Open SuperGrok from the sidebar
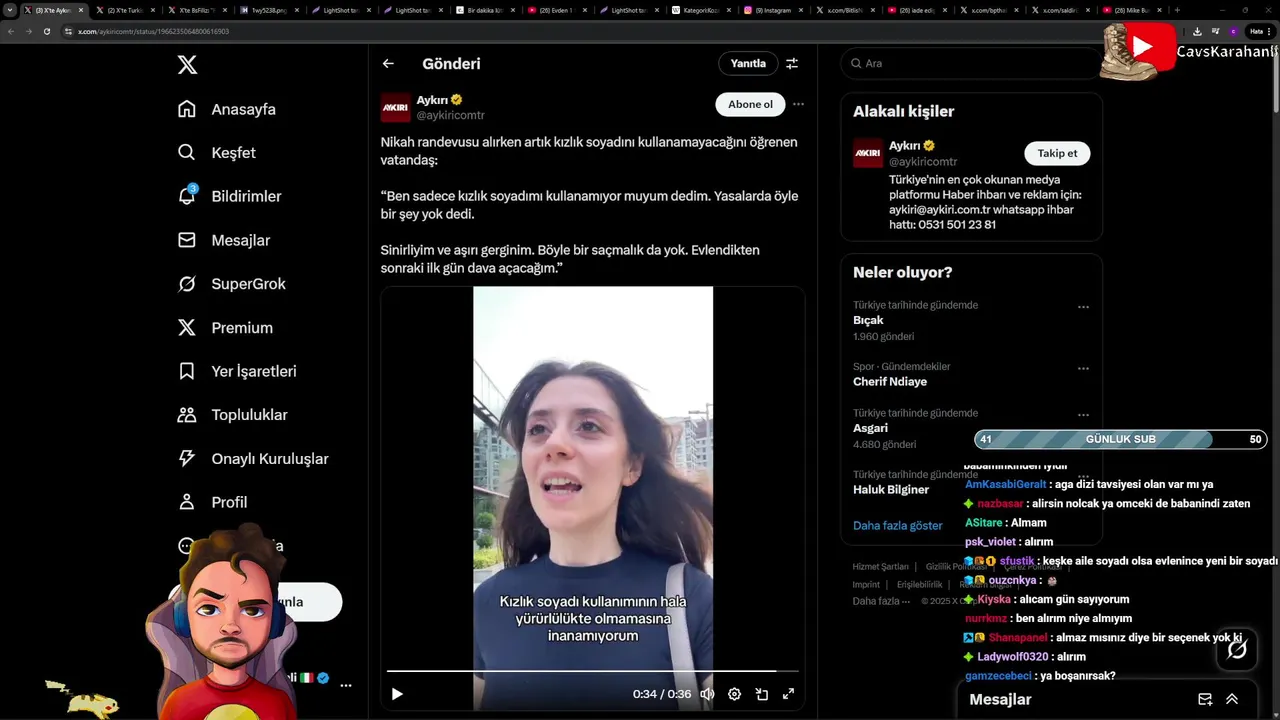Screen dimensions: 1280x720 (232, 284)
